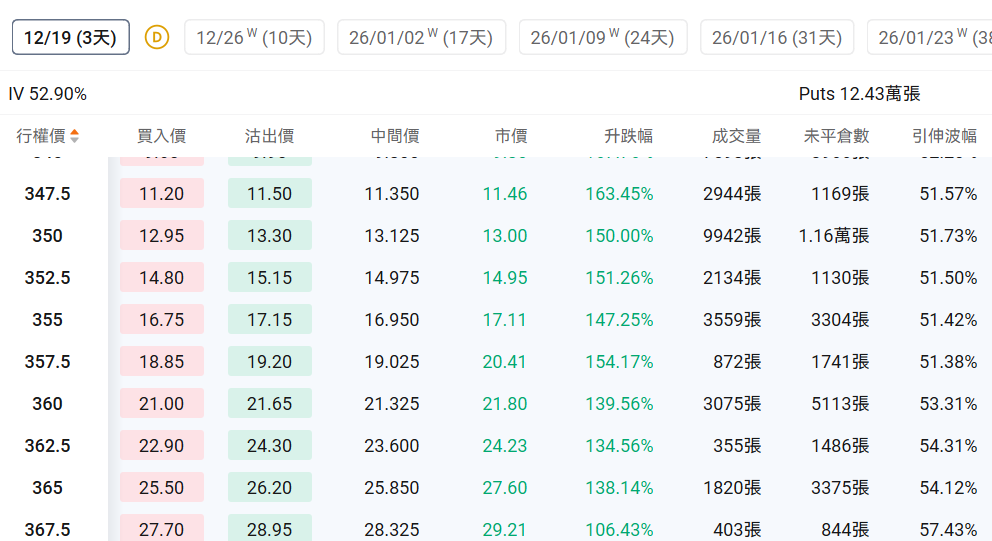The height and width of the screenshot is (541, 992).
Task: Choose the 26/01/09 (24天) expiry tab
Action: [602, 38]
